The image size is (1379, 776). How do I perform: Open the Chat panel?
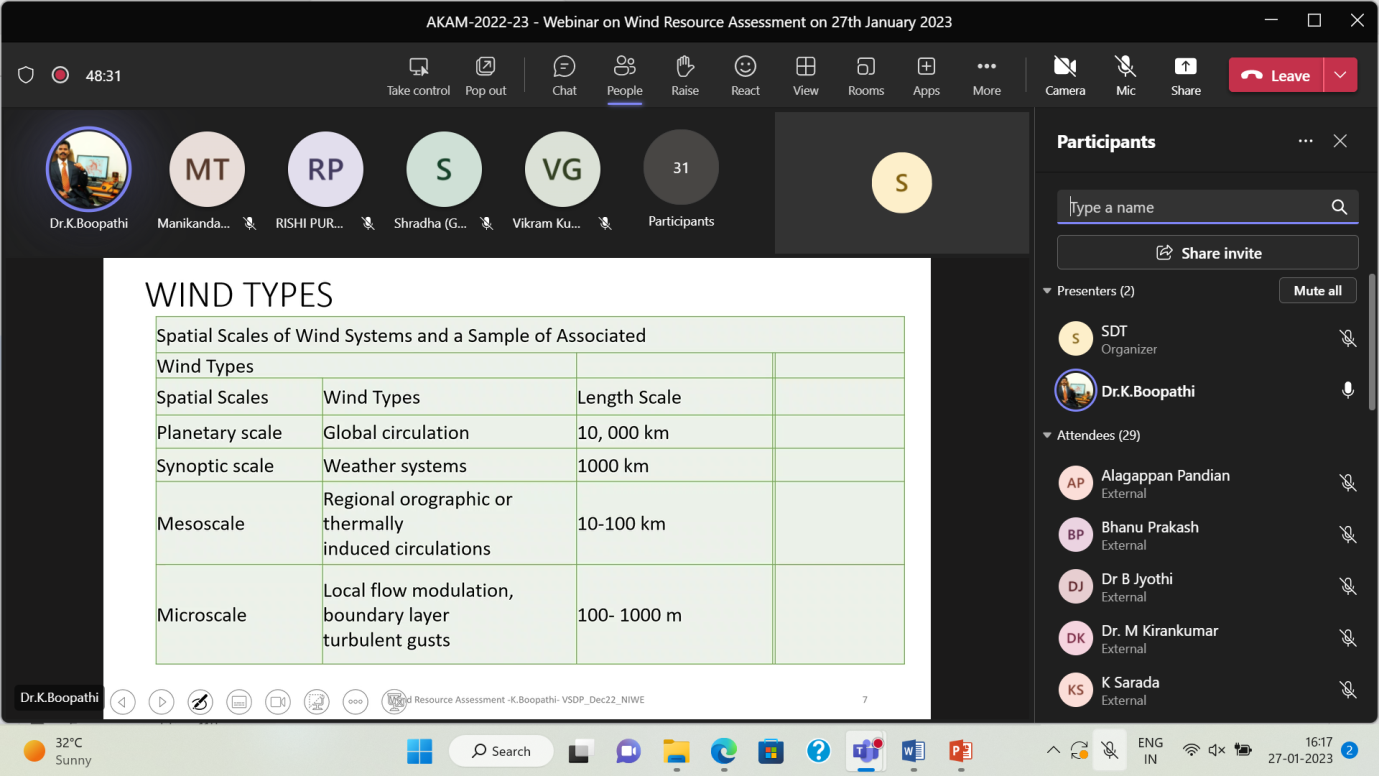coord(564,75)
